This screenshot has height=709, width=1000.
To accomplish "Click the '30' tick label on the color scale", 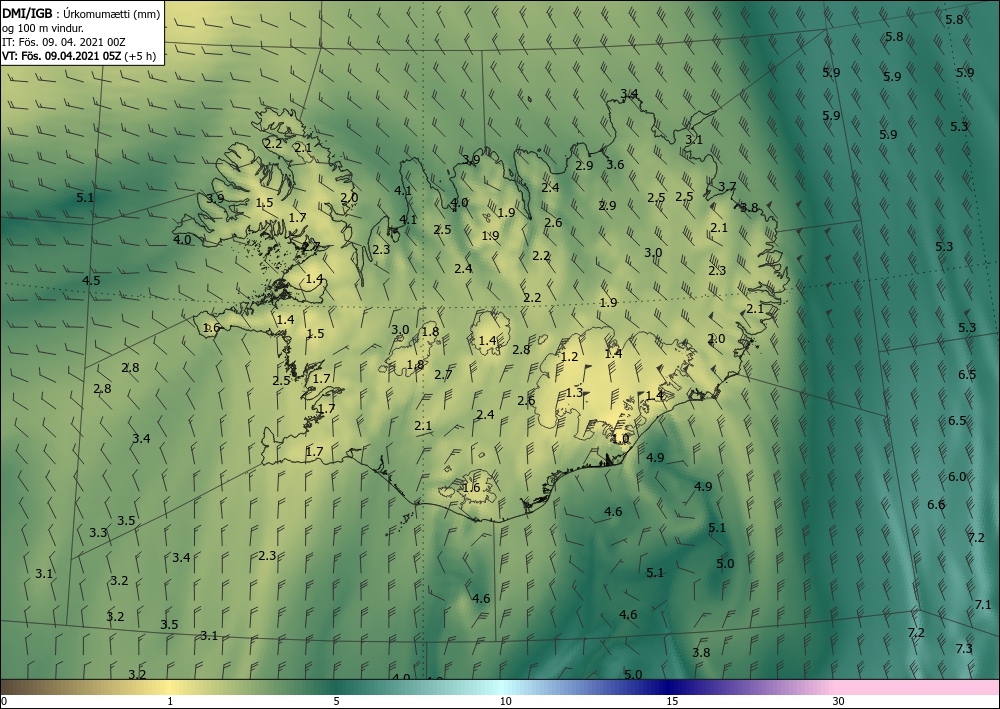I will pos(838,701).
